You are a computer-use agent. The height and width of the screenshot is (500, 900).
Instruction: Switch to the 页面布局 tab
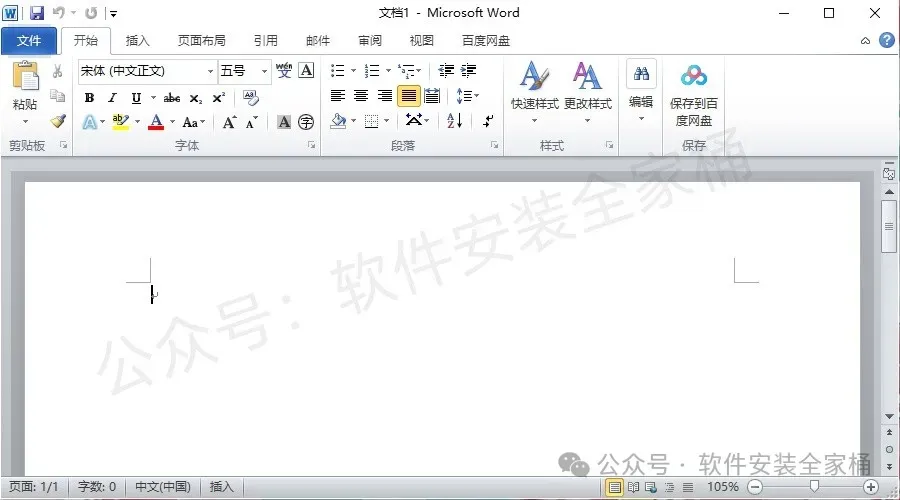(x=201, y=41)
